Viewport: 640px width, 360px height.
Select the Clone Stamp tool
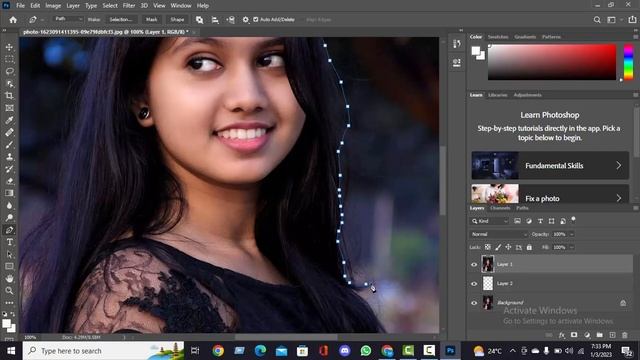click(9, 157)
